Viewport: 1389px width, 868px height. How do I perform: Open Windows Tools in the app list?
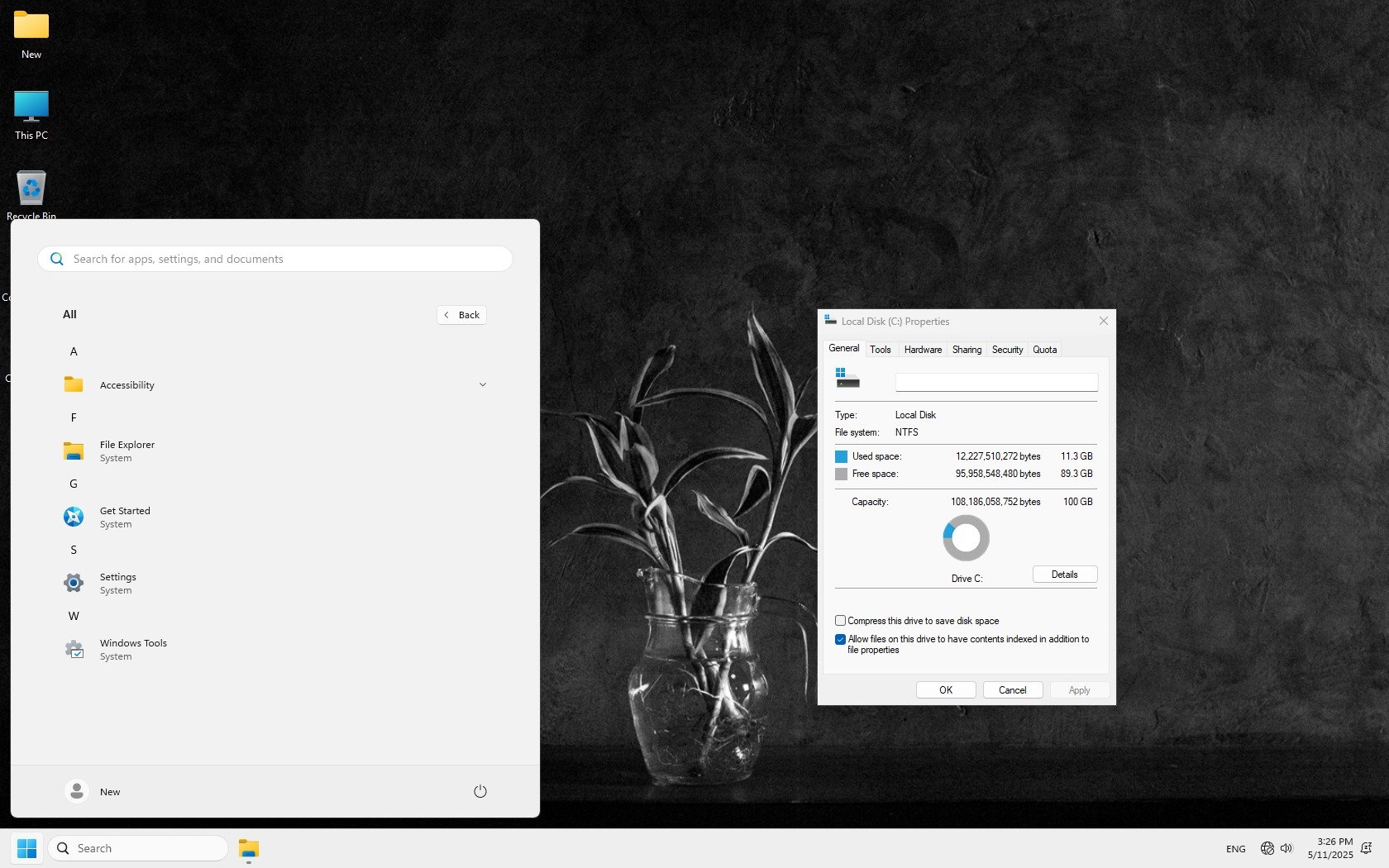132,649
